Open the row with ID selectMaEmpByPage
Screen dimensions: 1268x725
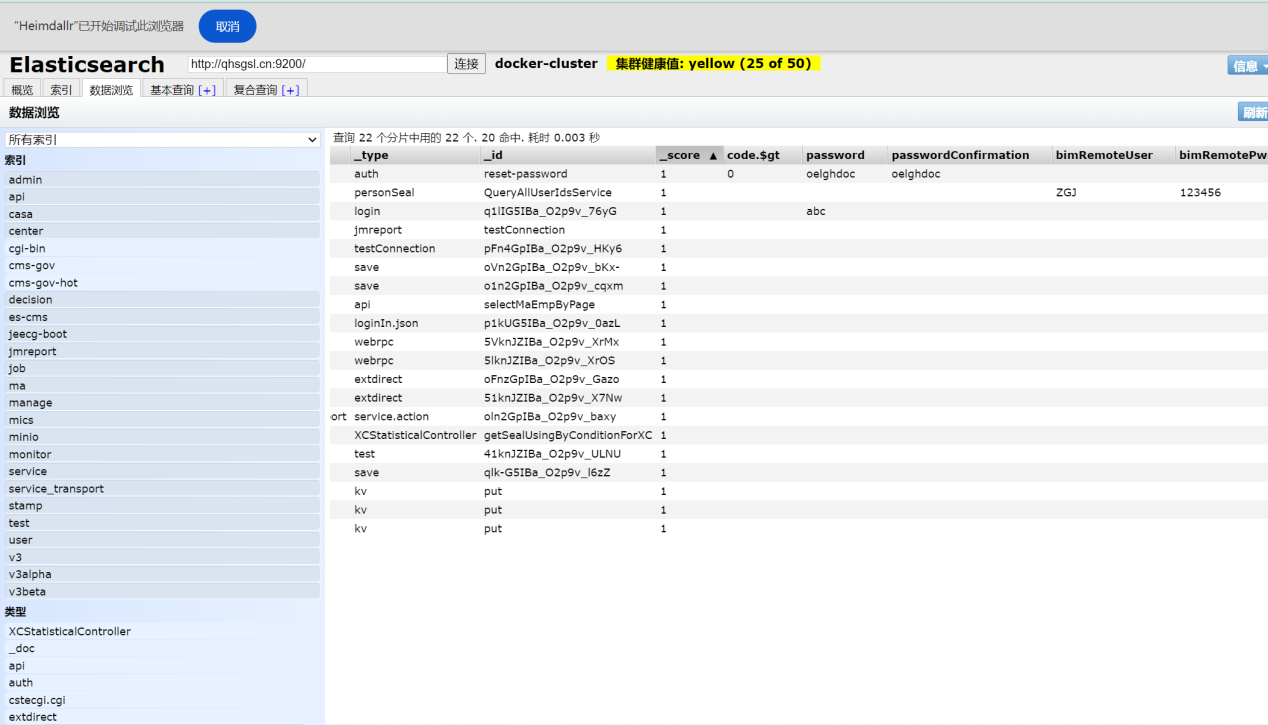799,305
